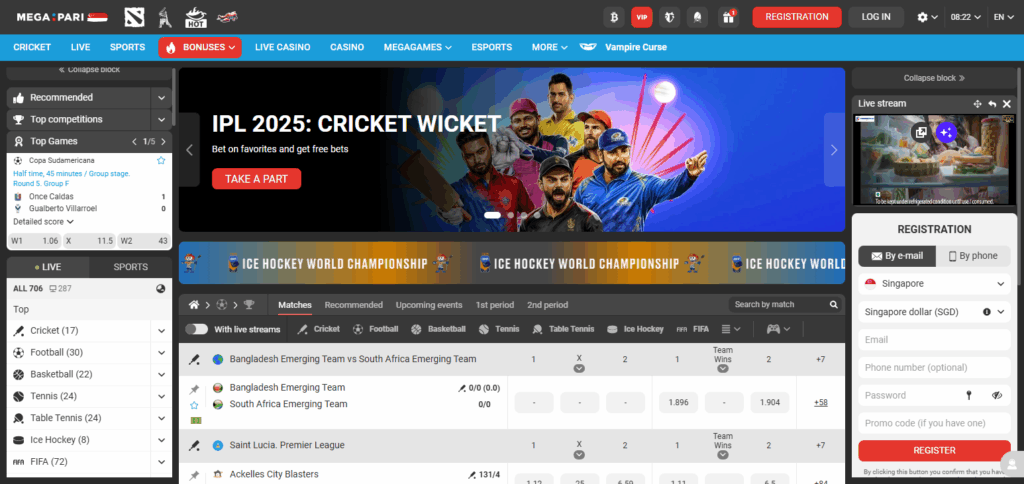Click the cricket batsman icon in header

point(165,17)
